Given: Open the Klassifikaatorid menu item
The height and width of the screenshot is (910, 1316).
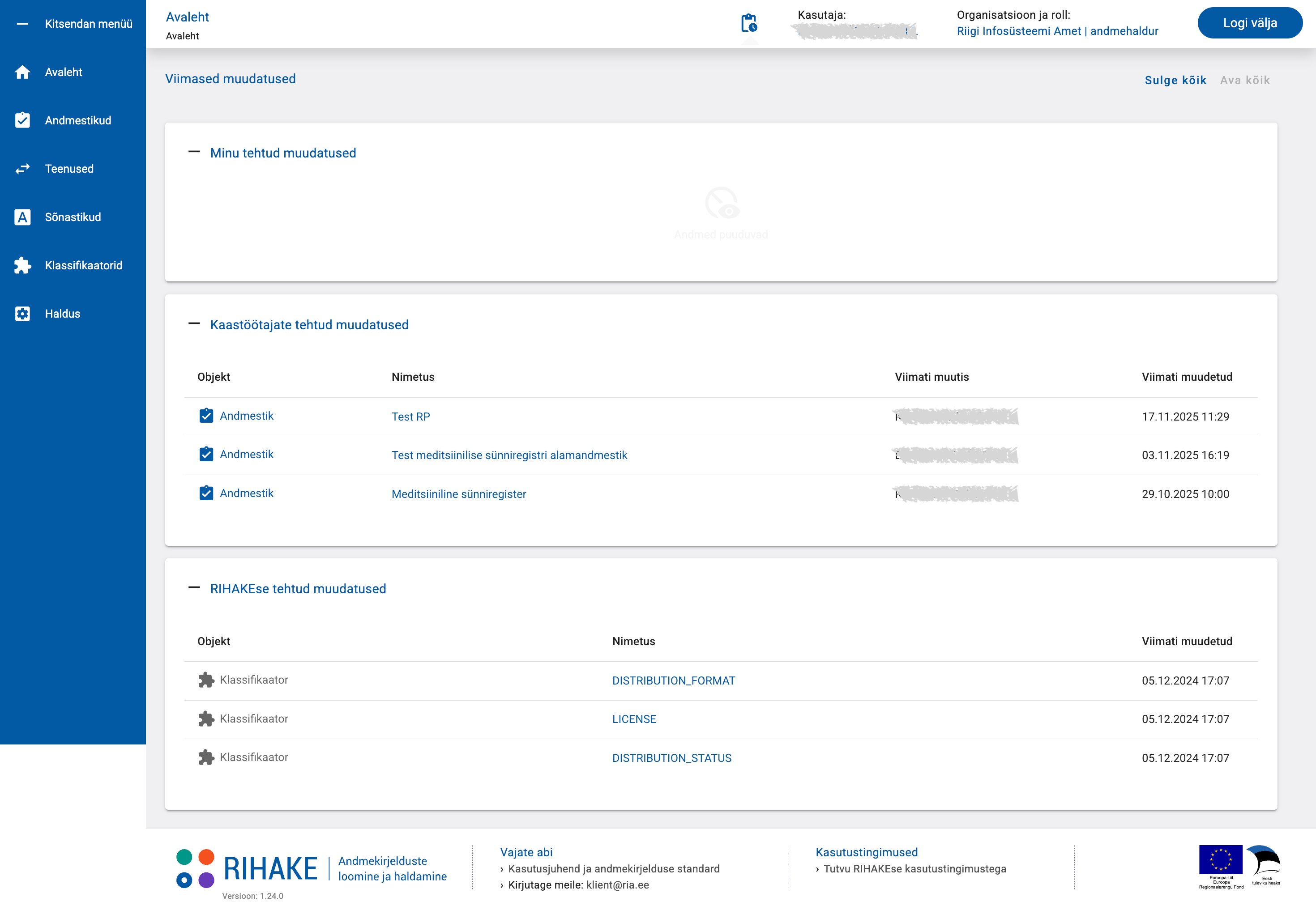Looking at the screenshot, I should pos(83,265).
